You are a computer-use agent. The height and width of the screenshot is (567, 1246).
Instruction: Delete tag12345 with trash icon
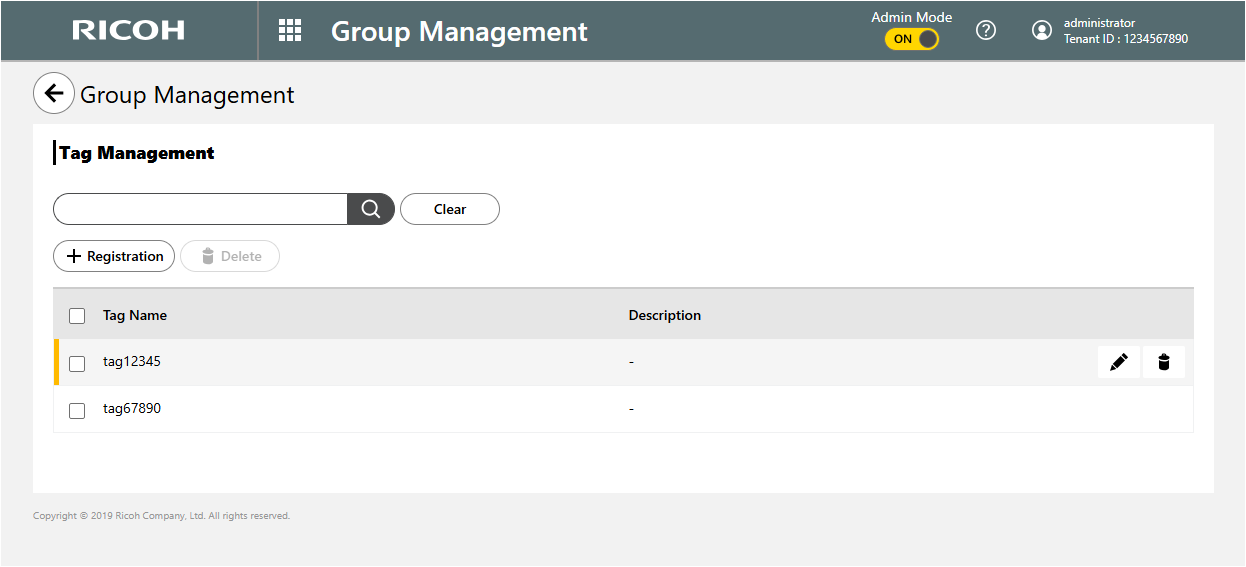click(x=1163, y=362)
